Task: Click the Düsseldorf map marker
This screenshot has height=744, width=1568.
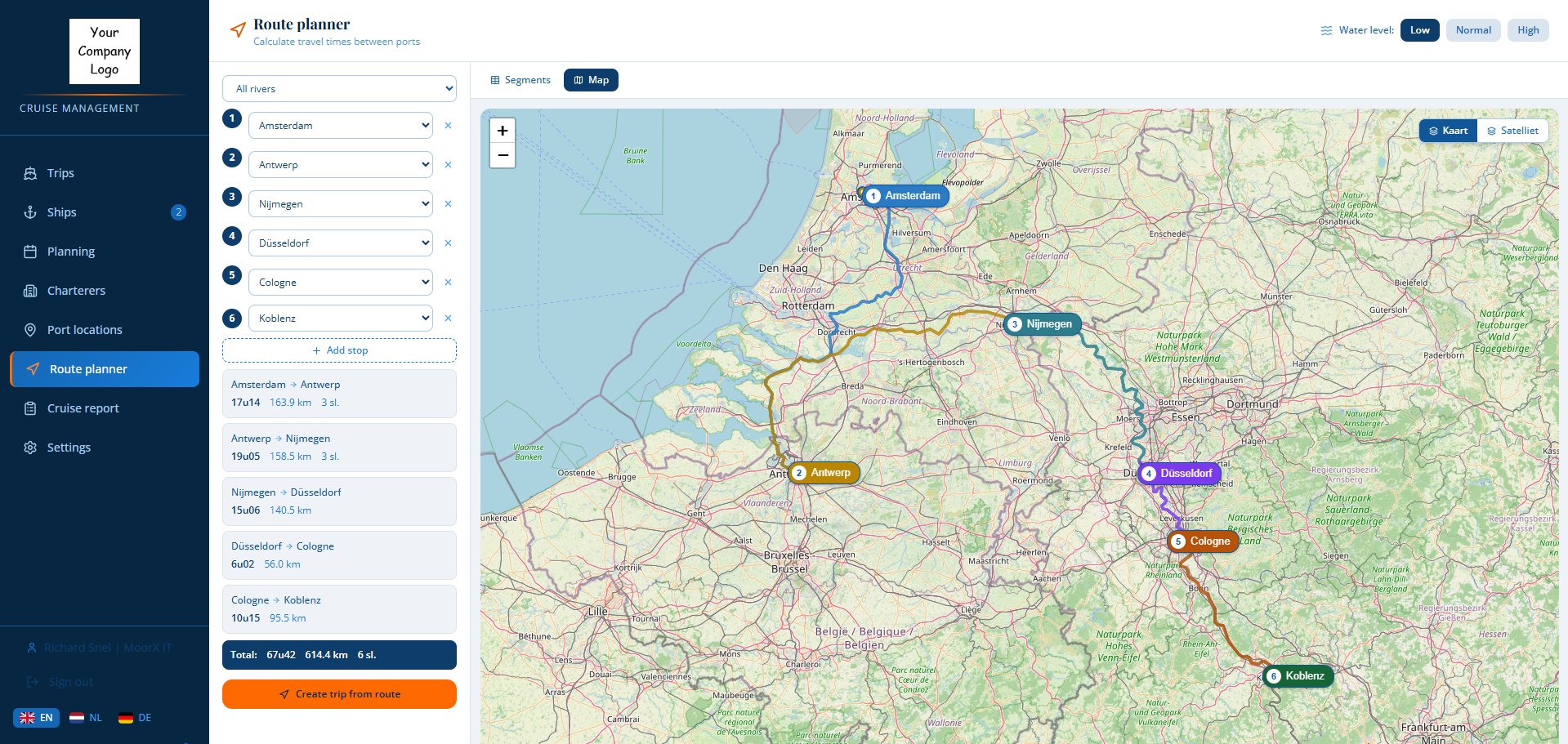Action: point(1179,474)
